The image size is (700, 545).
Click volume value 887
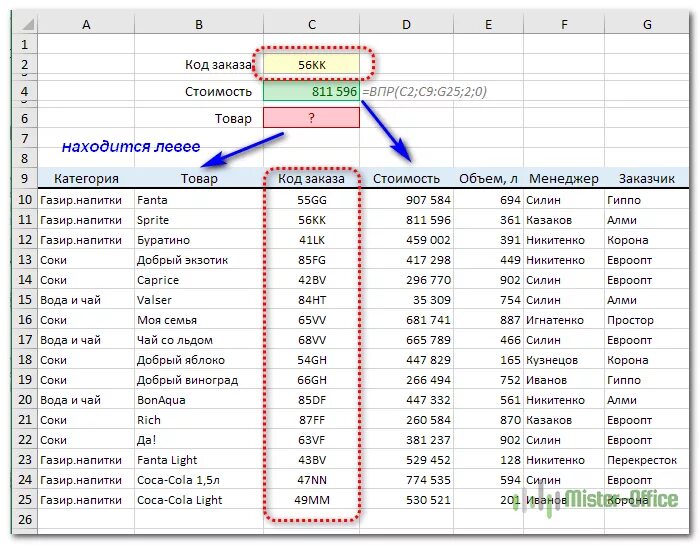click(x=488, y=320)
